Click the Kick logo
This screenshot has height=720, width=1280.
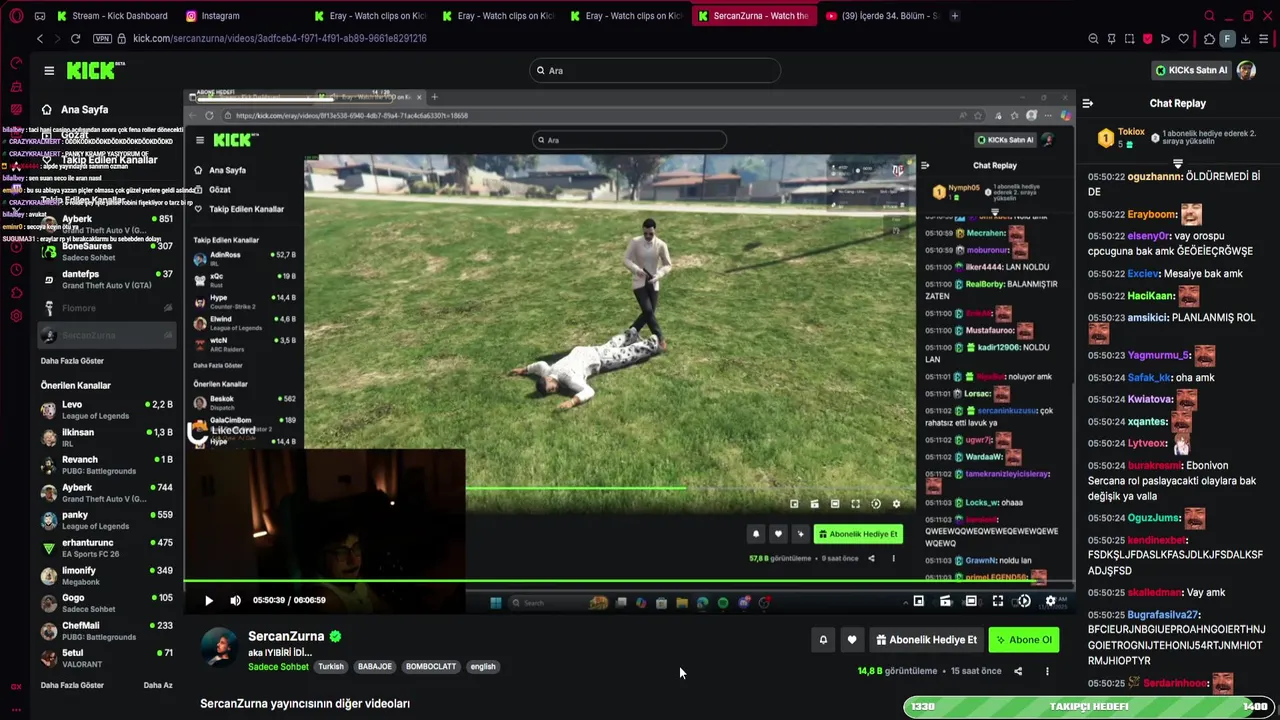pos(95,70)
